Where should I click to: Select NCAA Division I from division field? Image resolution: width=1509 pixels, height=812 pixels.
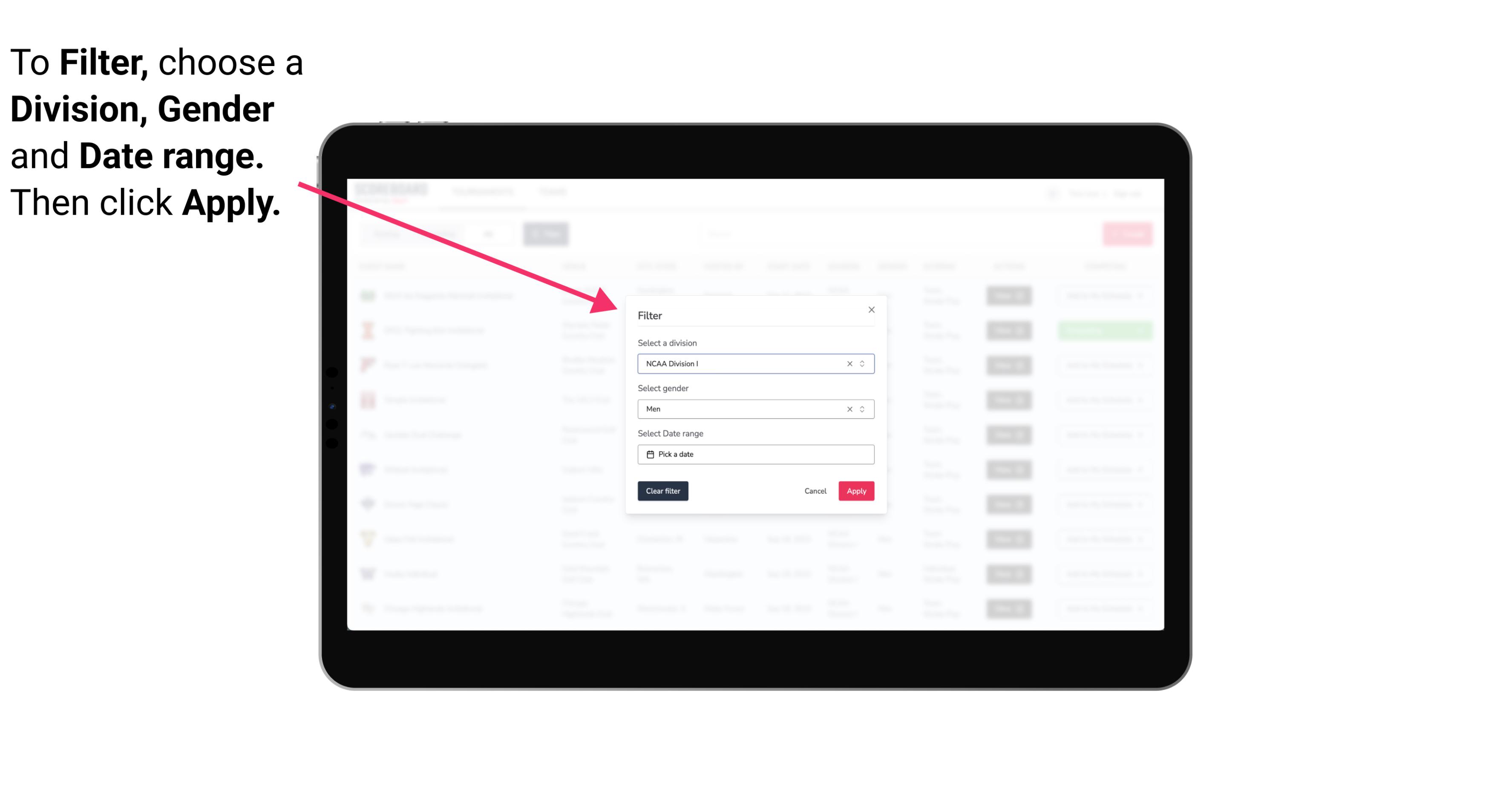[755, 363]
